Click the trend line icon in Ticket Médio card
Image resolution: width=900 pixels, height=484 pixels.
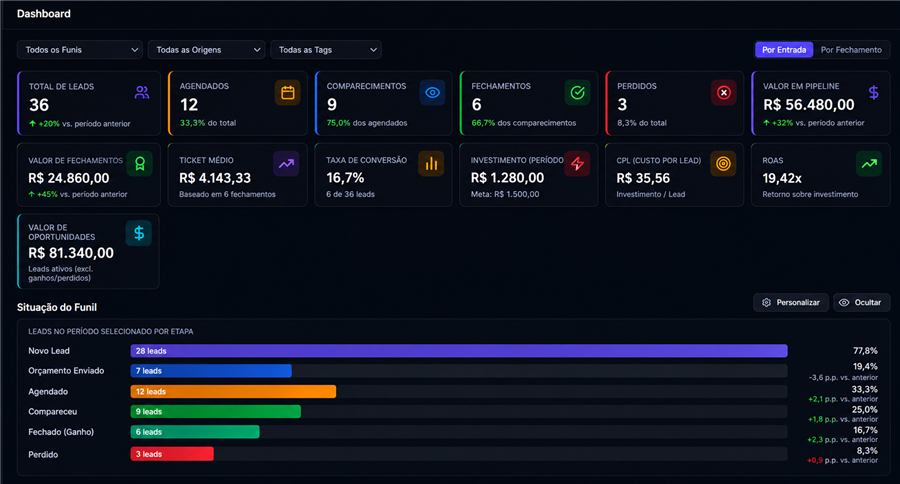click(x=286, y=164)
